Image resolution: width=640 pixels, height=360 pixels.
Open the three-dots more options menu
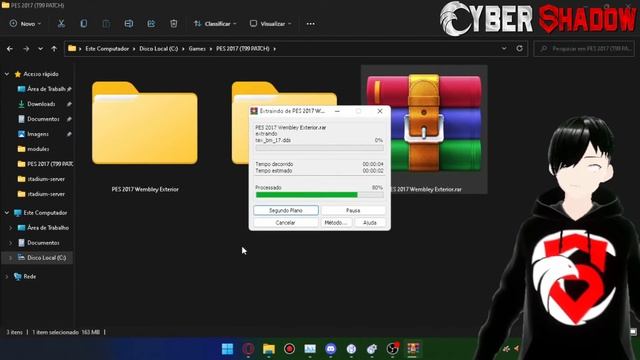[311, 24]
